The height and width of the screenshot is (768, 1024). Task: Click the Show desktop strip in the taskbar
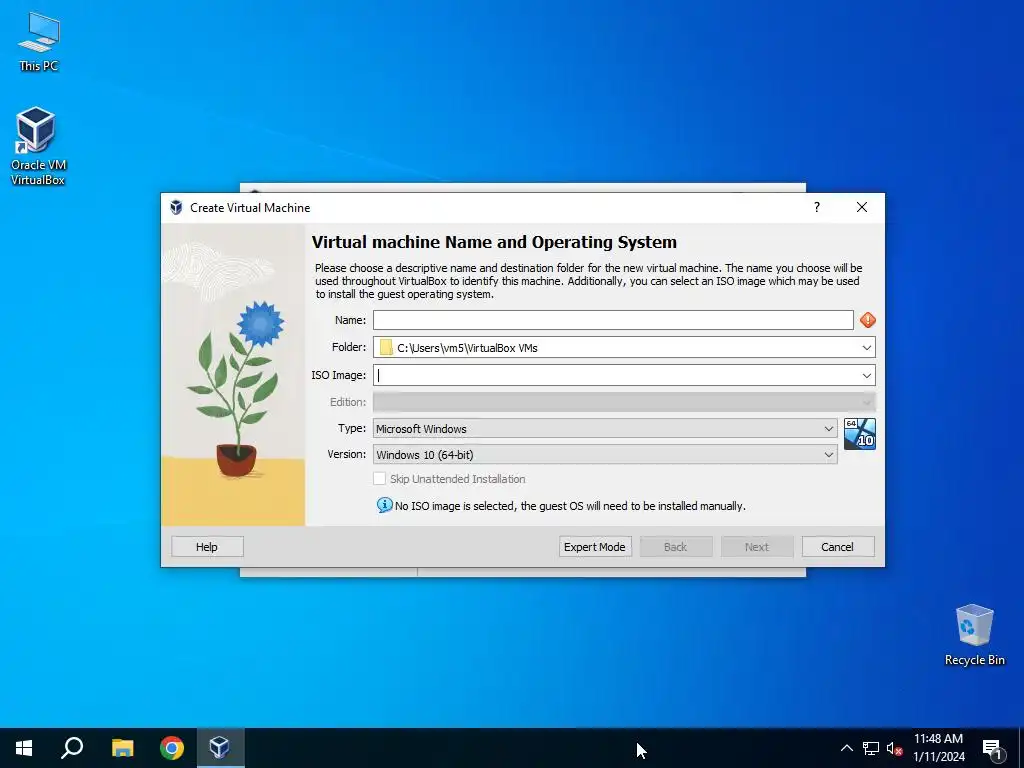point(1021,748)
